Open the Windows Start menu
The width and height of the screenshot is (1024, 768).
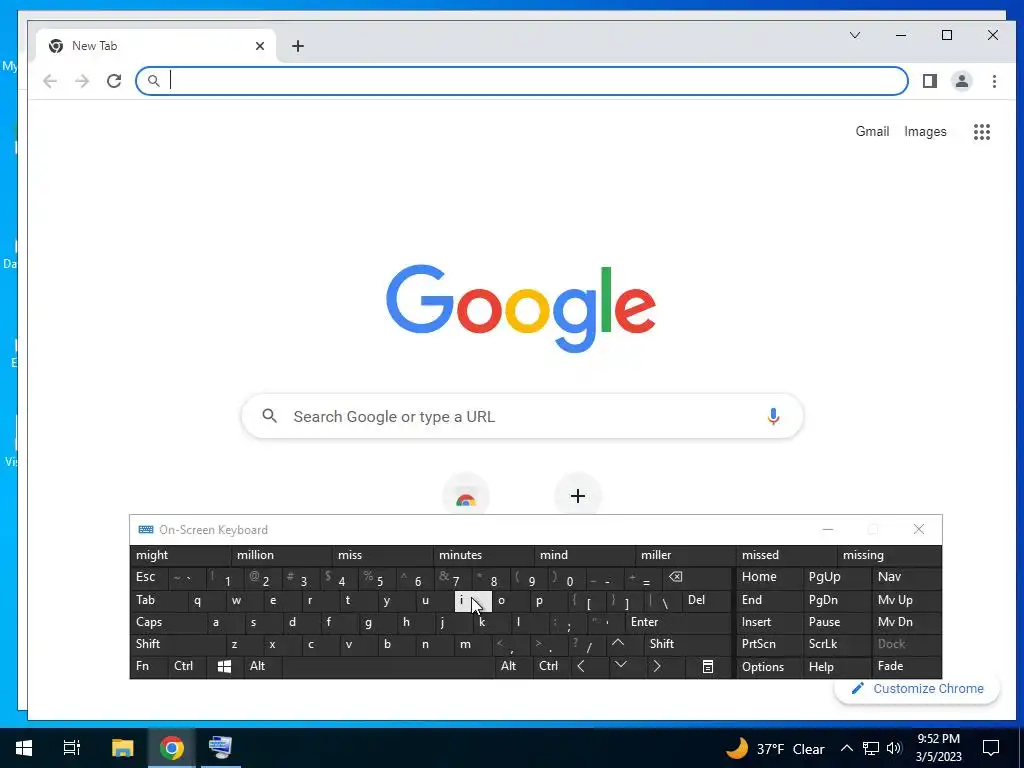[24, 748]
